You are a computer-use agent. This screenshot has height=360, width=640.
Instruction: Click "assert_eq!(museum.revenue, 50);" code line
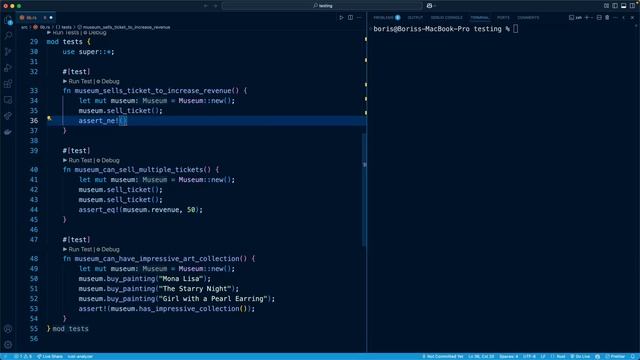140,210
